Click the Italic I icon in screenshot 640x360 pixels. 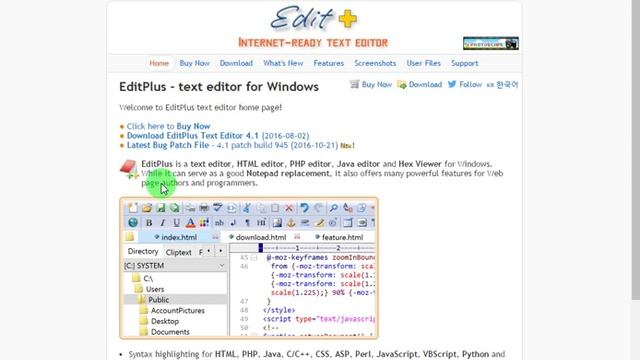point(162,223)
